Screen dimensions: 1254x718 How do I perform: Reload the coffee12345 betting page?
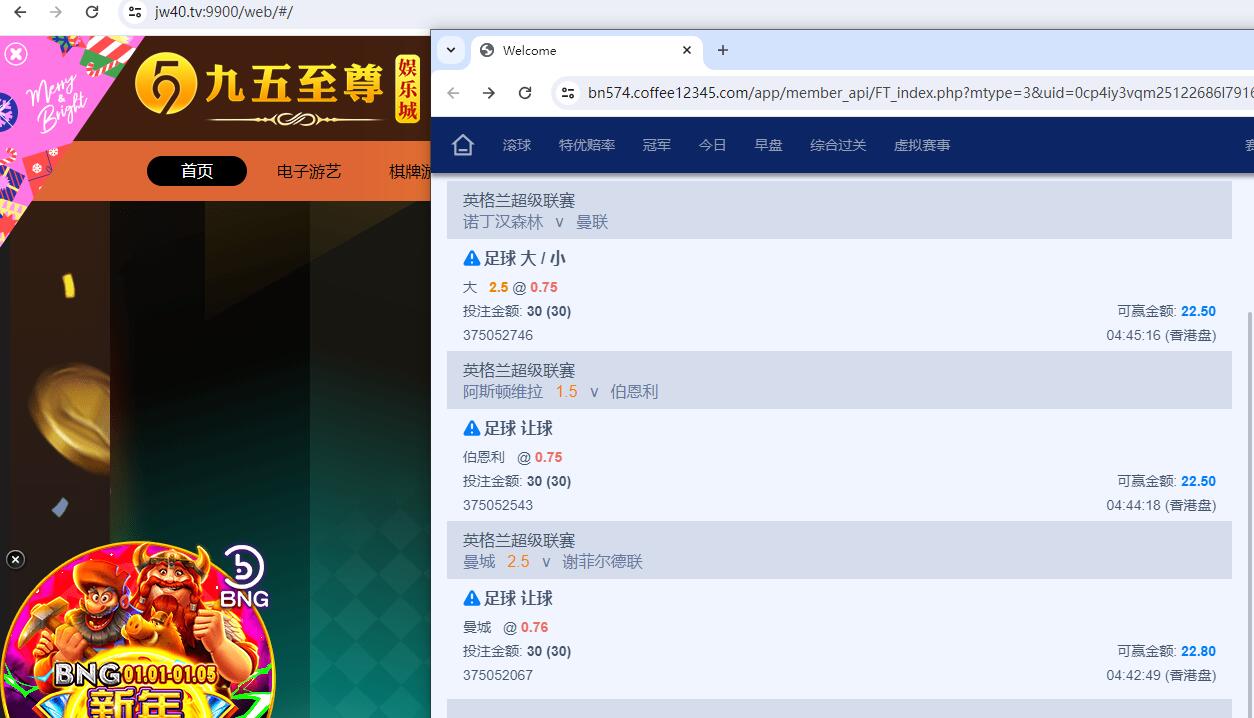coord(525,93)
